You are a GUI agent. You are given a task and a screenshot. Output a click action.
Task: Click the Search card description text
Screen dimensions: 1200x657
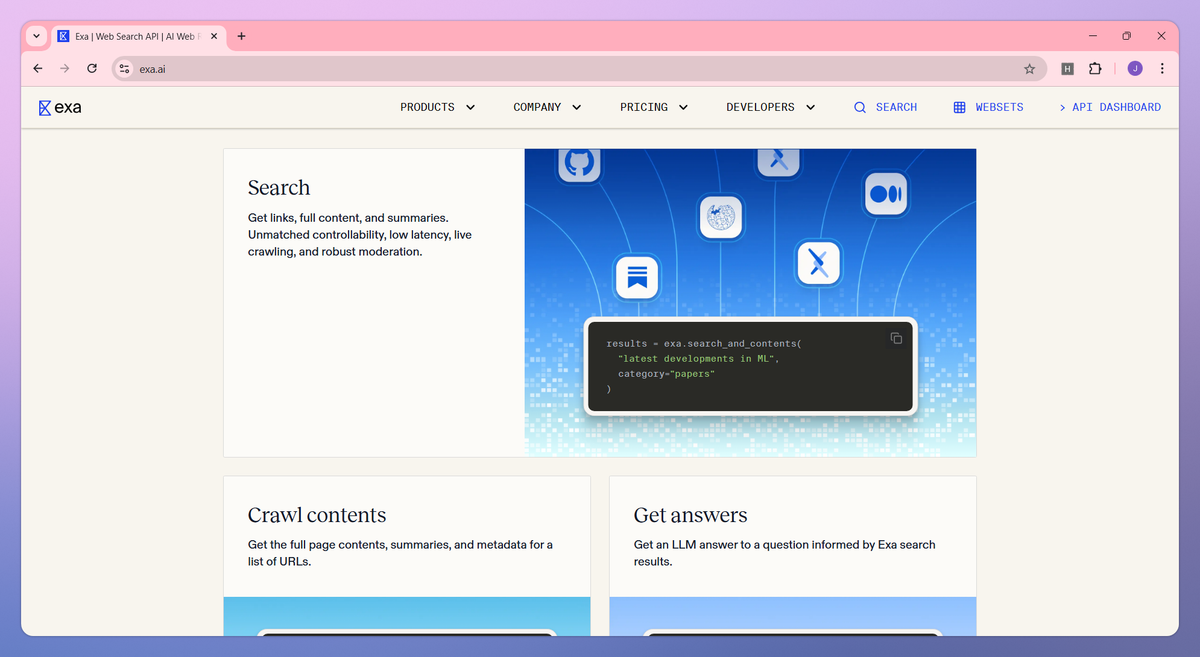(360, 235)
